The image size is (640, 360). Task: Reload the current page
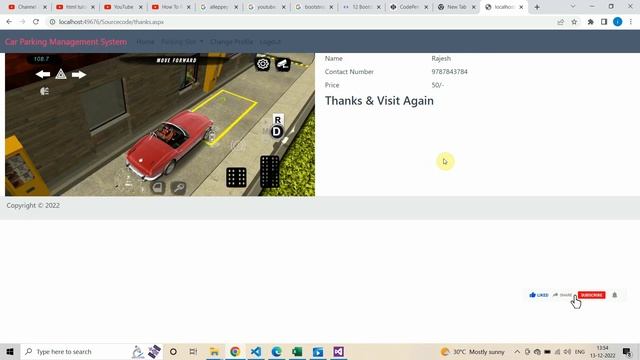36,22
